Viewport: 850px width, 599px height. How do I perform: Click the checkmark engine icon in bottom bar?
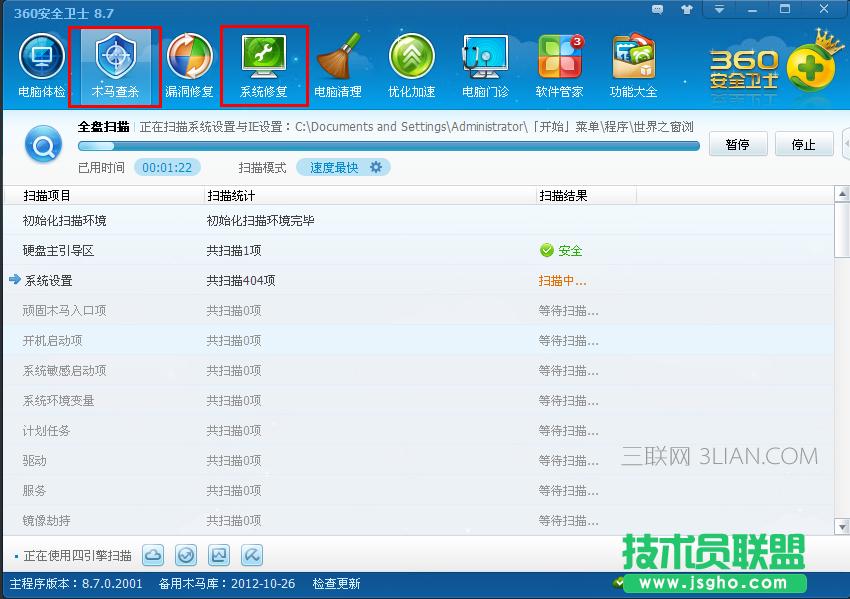(x=186, y=555)
